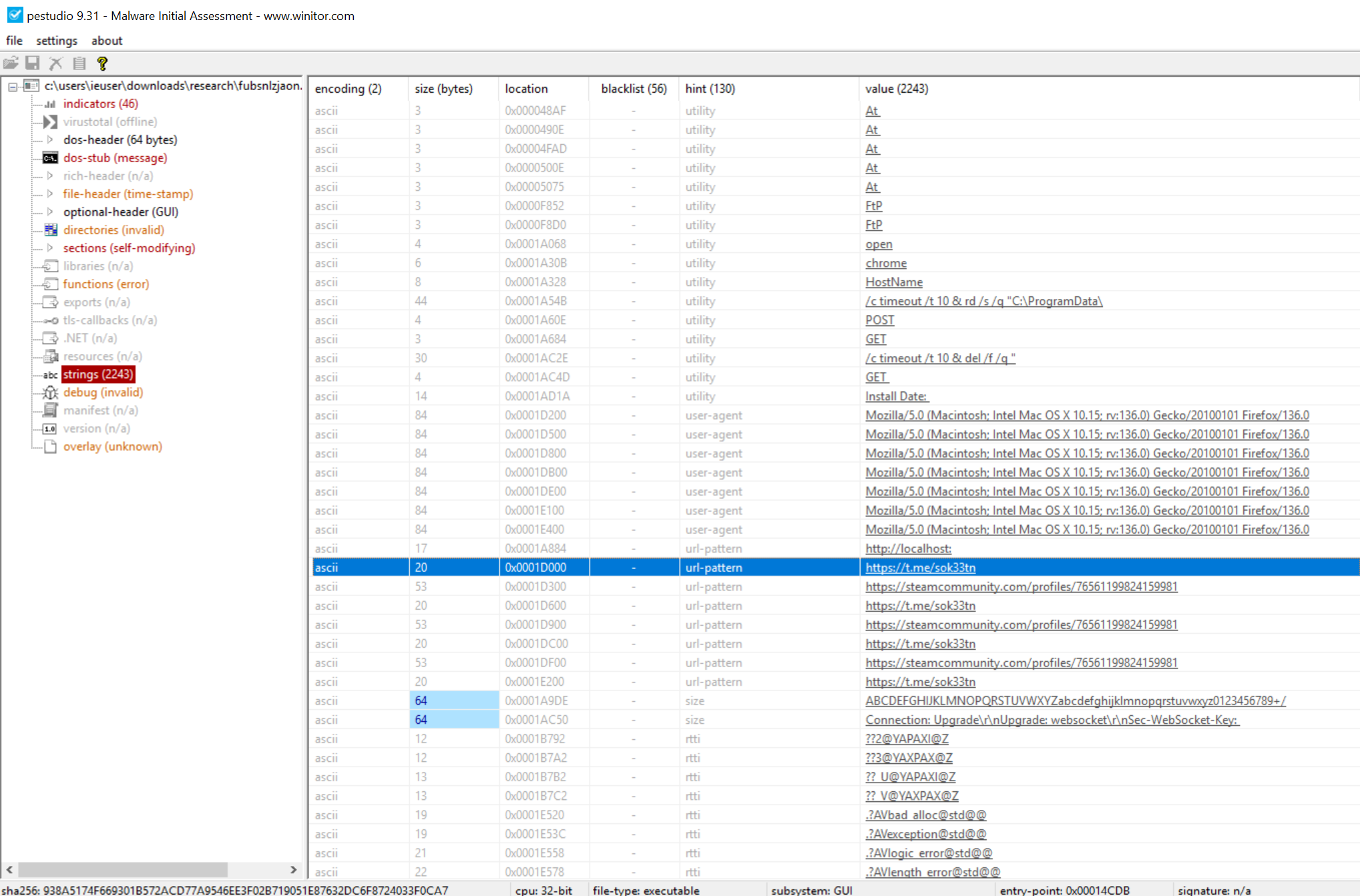Click the base64 alphabet string value
1360x896 pixels.
[1076, 701]
